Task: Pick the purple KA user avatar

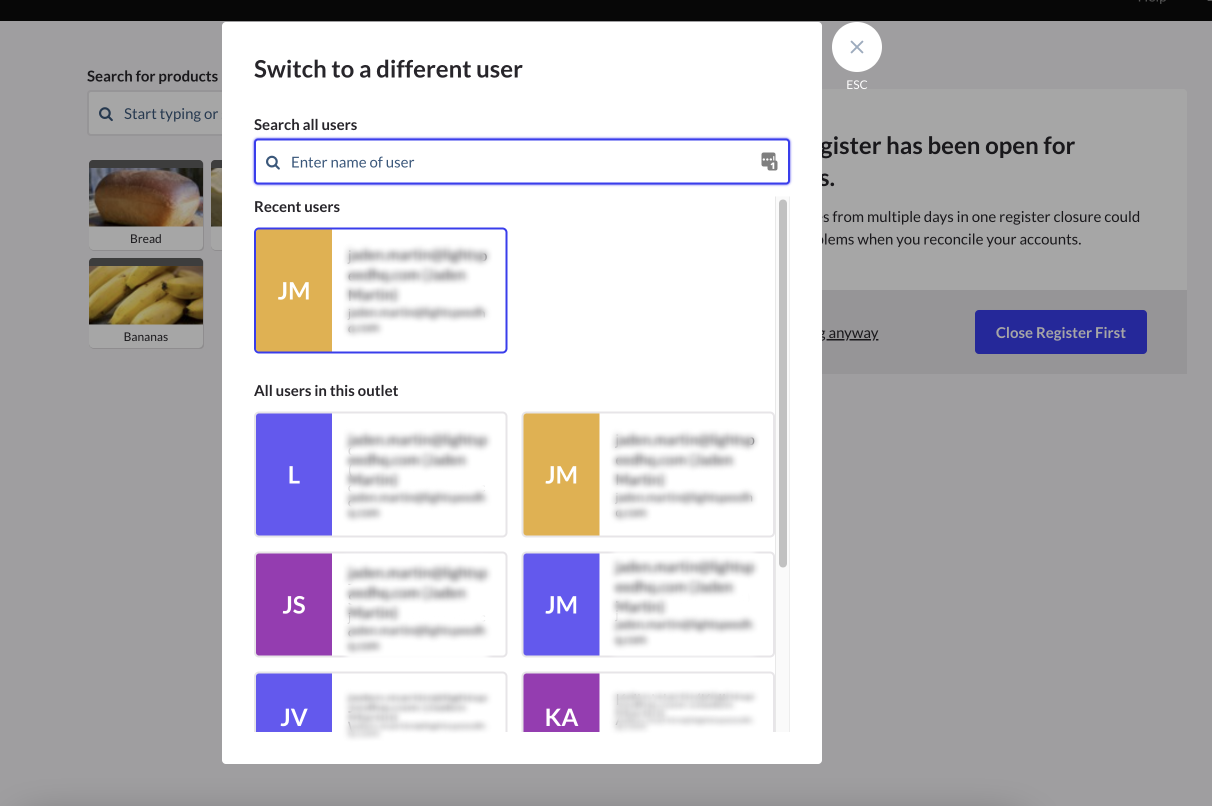Action: click(561, 704)
